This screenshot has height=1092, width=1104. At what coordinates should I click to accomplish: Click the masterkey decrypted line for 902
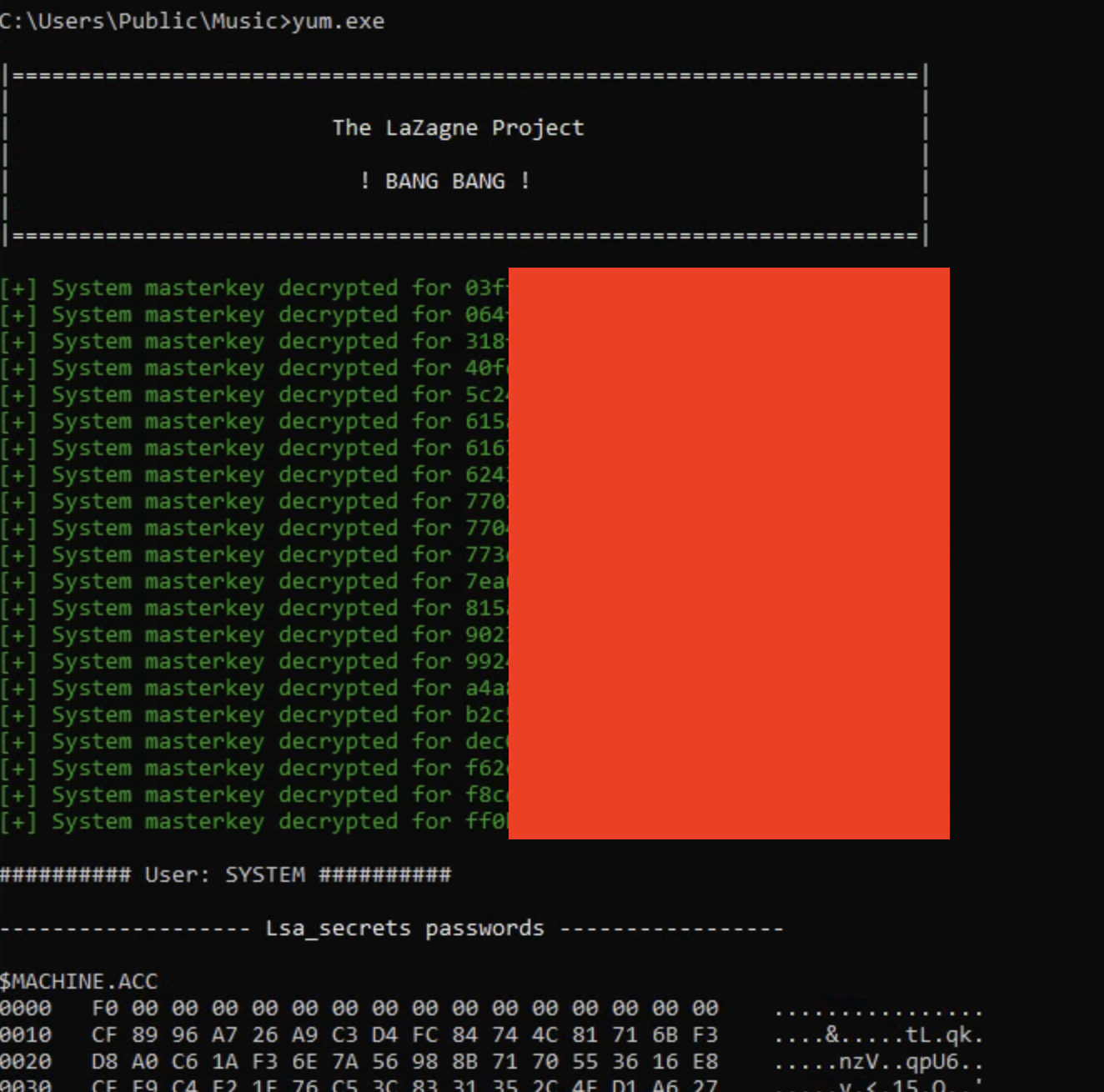tap(253, 634)
